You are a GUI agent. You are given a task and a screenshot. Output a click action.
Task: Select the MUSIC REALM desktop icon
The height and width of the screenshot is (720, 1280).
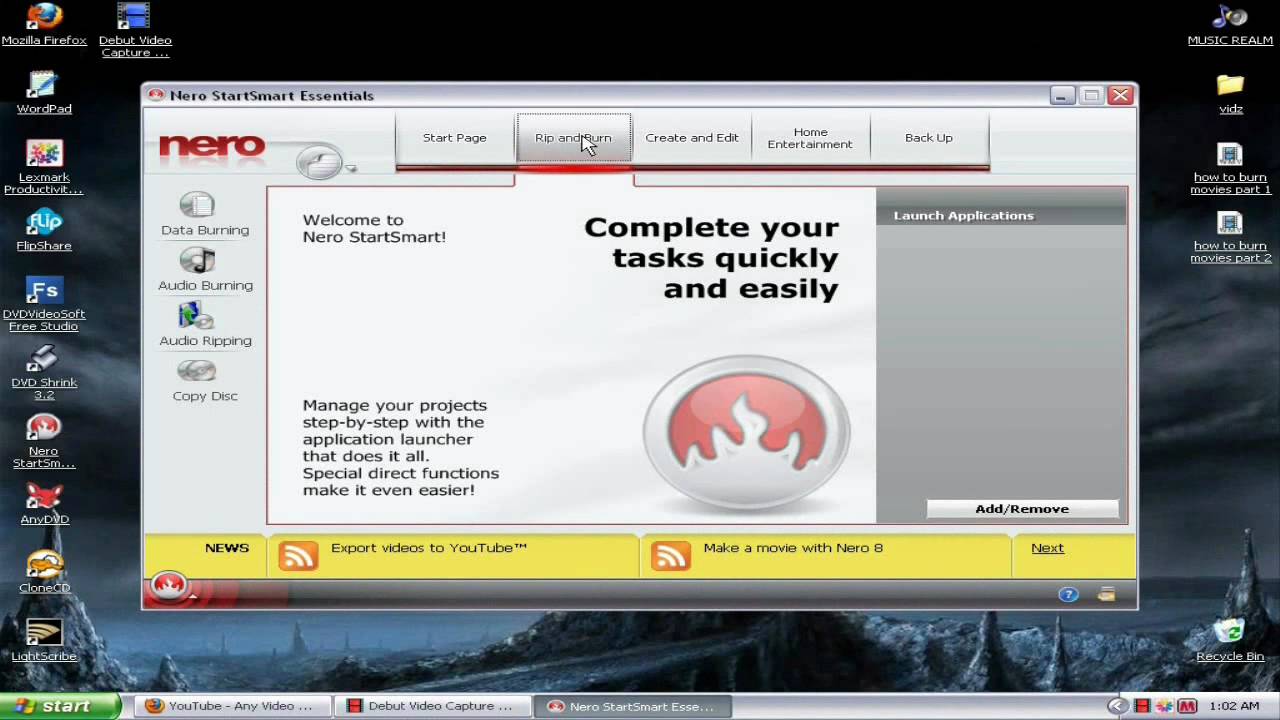click(1230, 25)
